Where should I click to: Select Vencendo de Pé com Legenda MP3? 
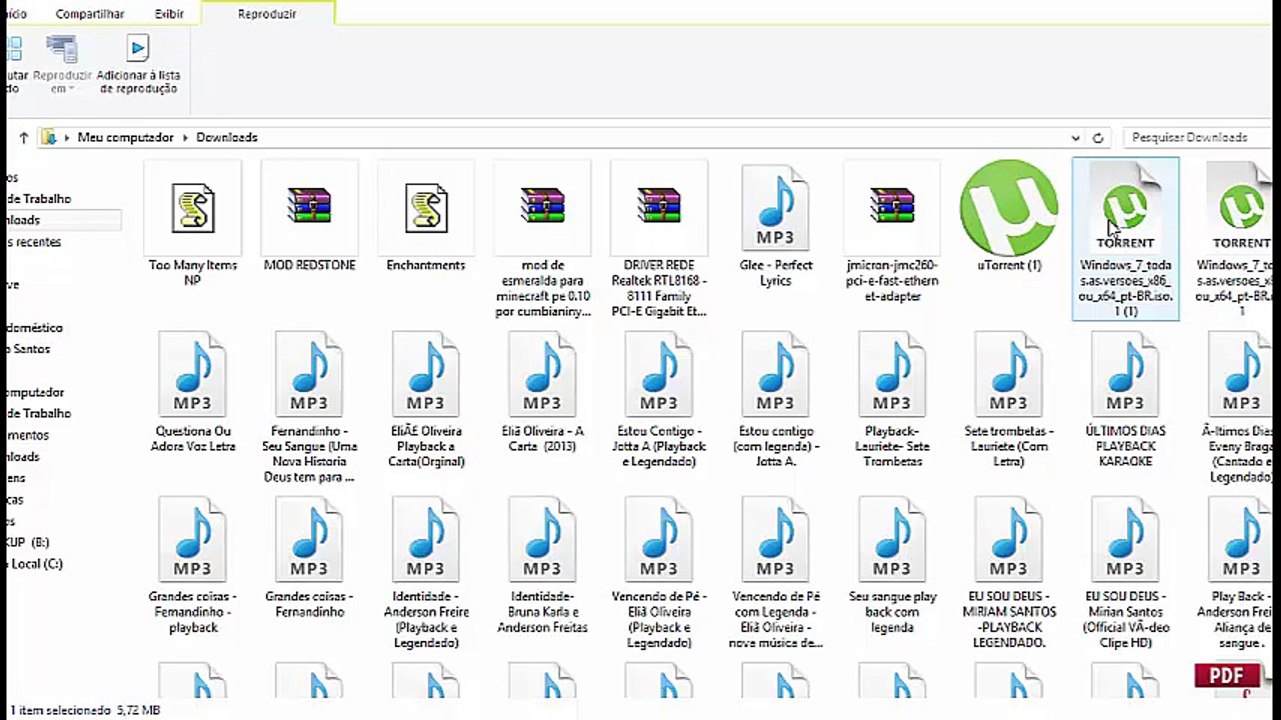(775, 539)
